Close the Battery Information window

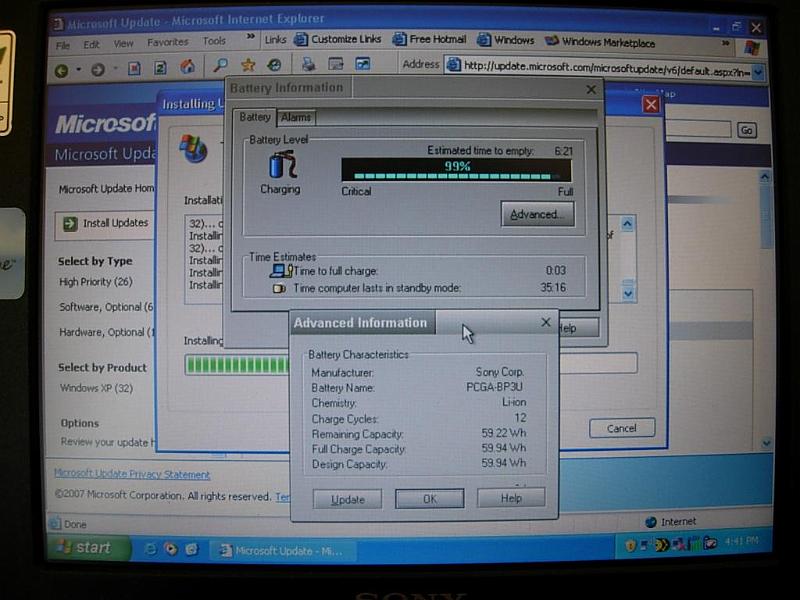point(591,90)
